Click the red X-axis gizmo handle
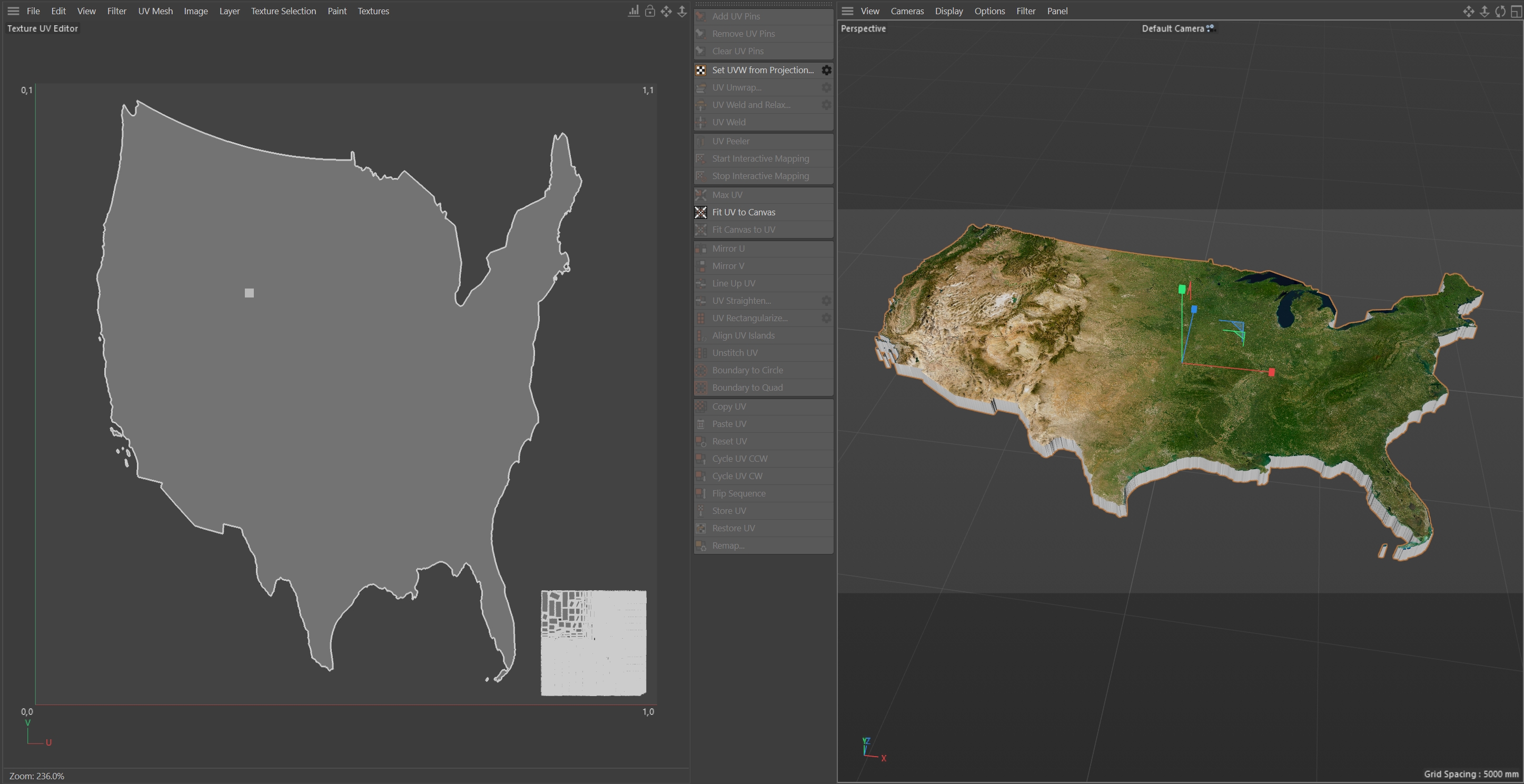The height and width of the screenshot is (784, 1524). point(1271,372)
